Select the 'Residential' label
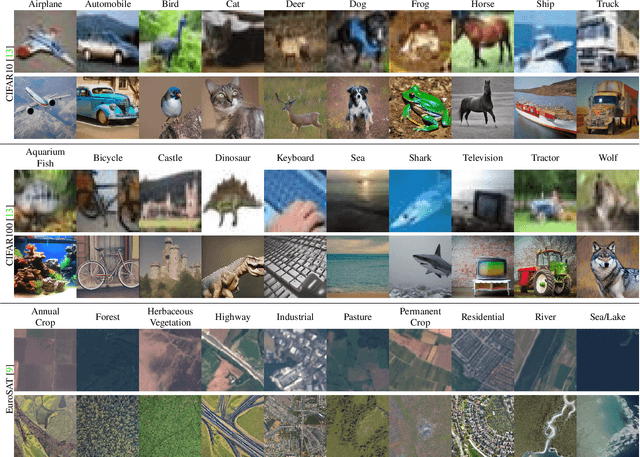The height and width of the screenshot is (457, 640). 483,317
